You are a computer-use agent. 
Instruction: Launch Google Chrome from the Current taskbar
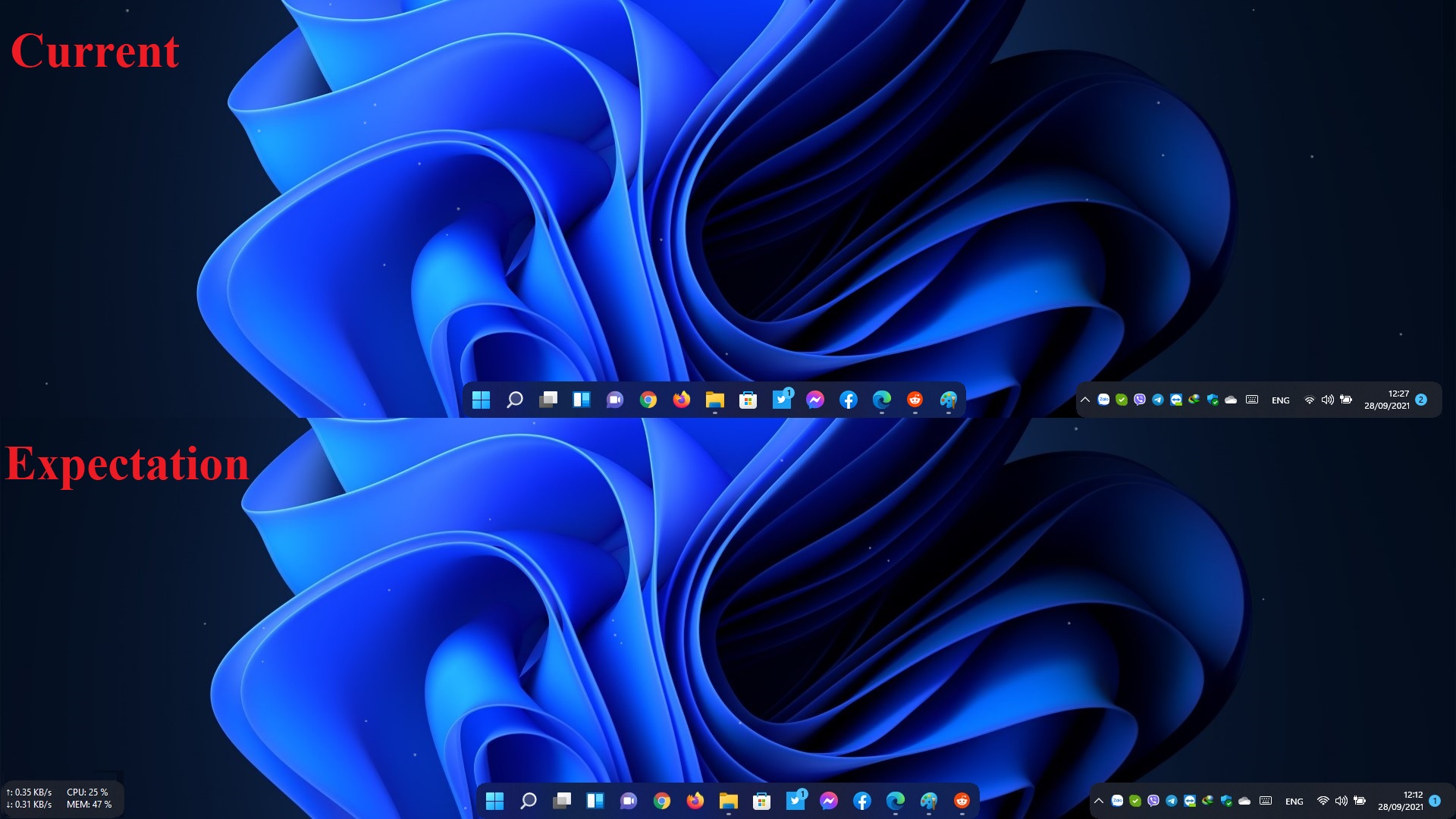point(648,400)
